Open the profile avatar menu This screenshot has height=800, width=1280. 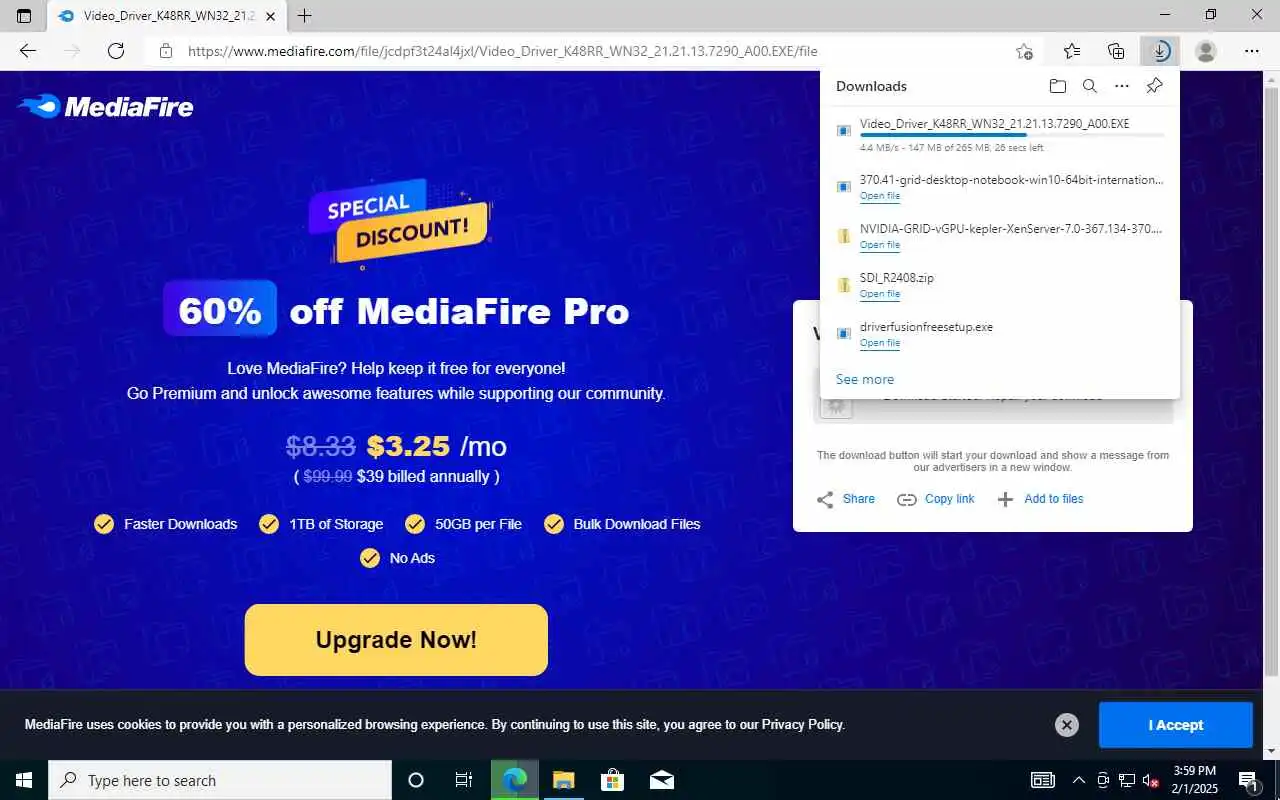tap(1207, 51)
